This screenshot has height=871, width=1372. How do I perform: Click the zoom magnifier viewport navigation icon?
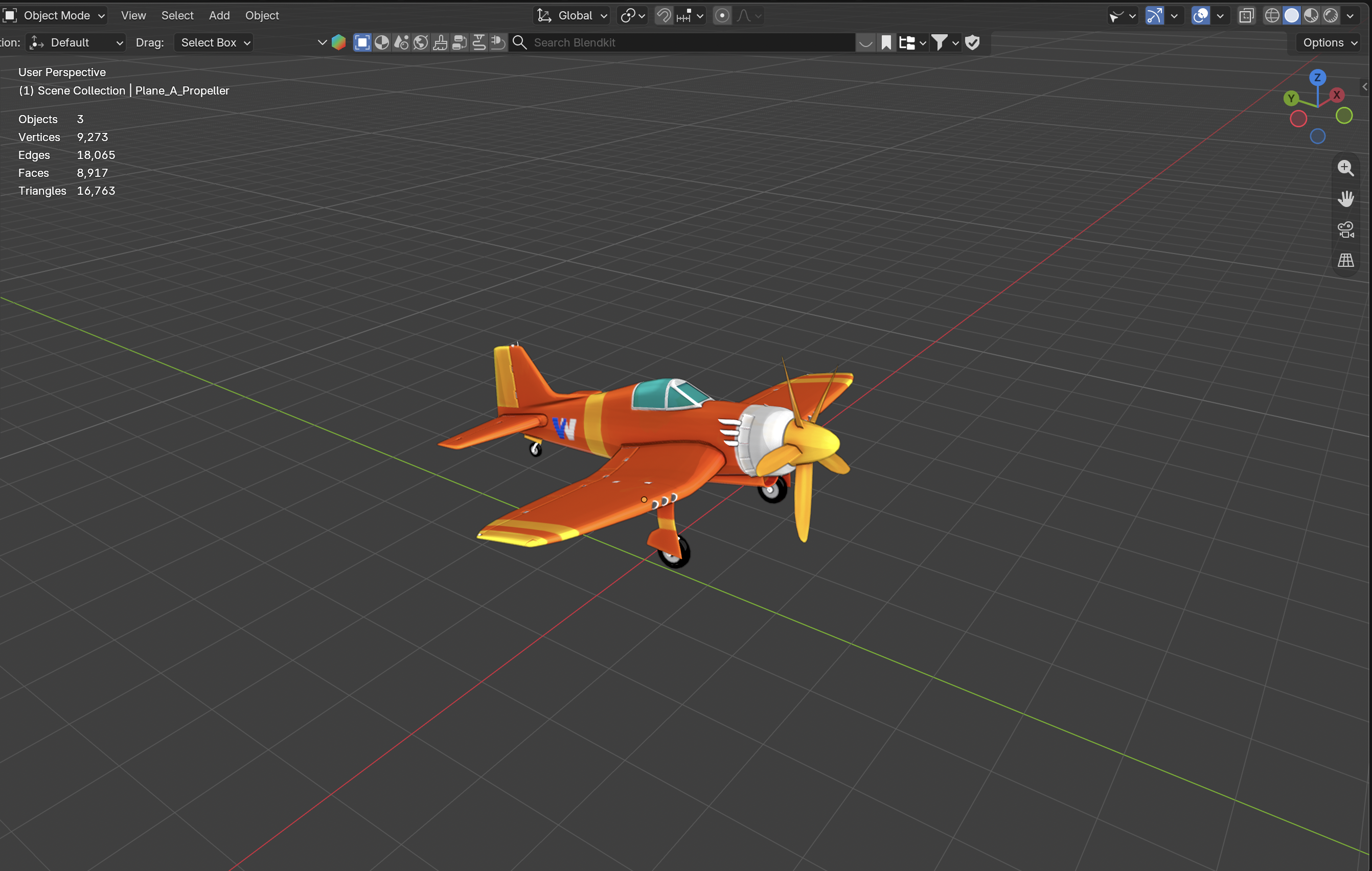pos(1346,168)
